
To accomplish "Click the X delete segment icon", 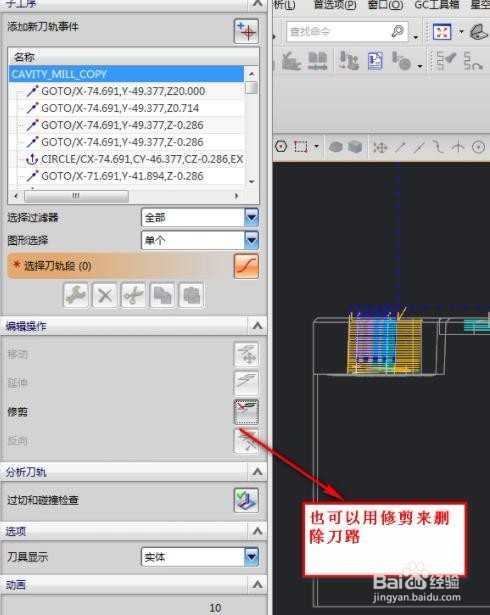I will [104, 295].
